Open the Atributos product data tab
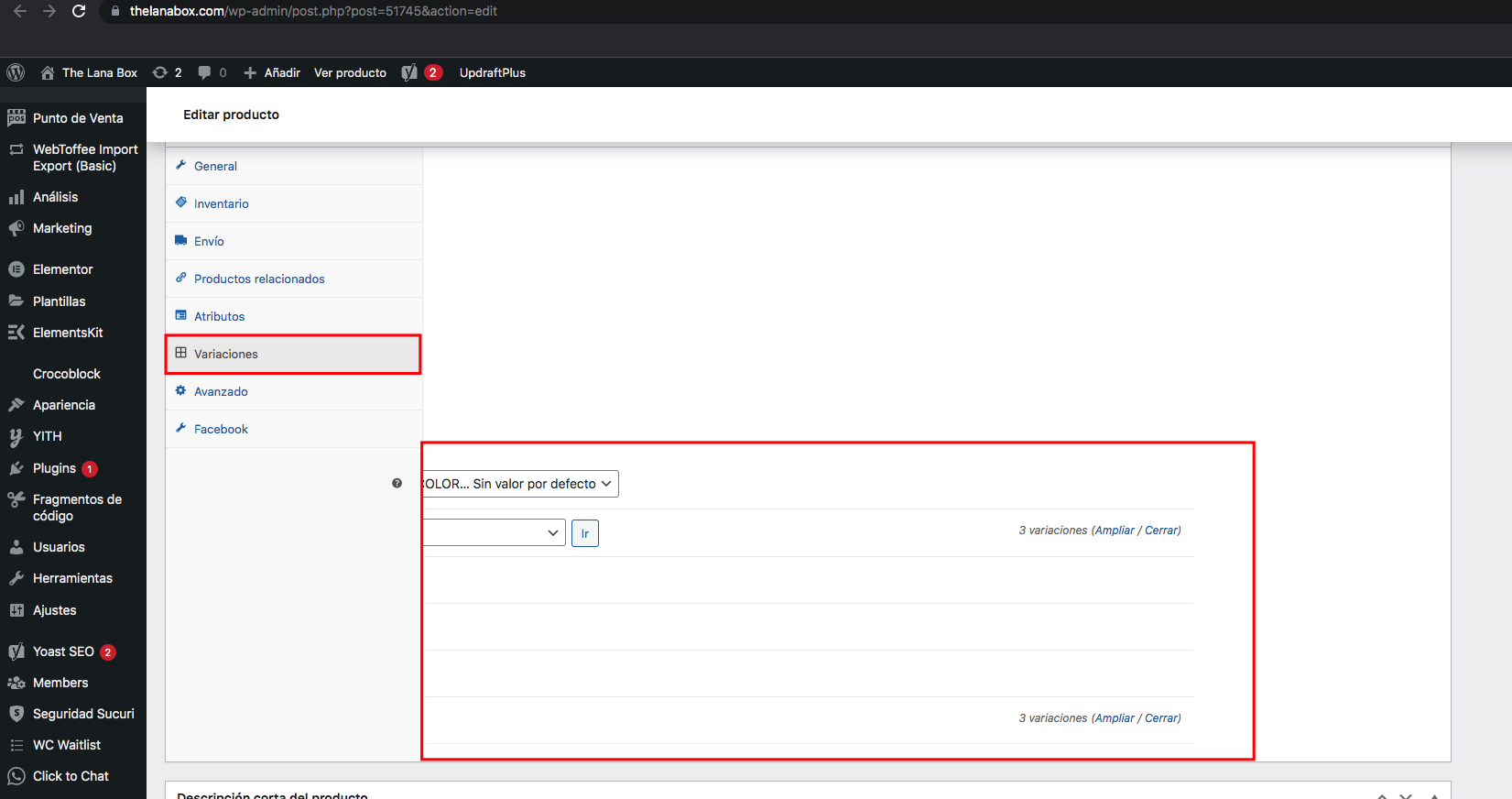 293,316
